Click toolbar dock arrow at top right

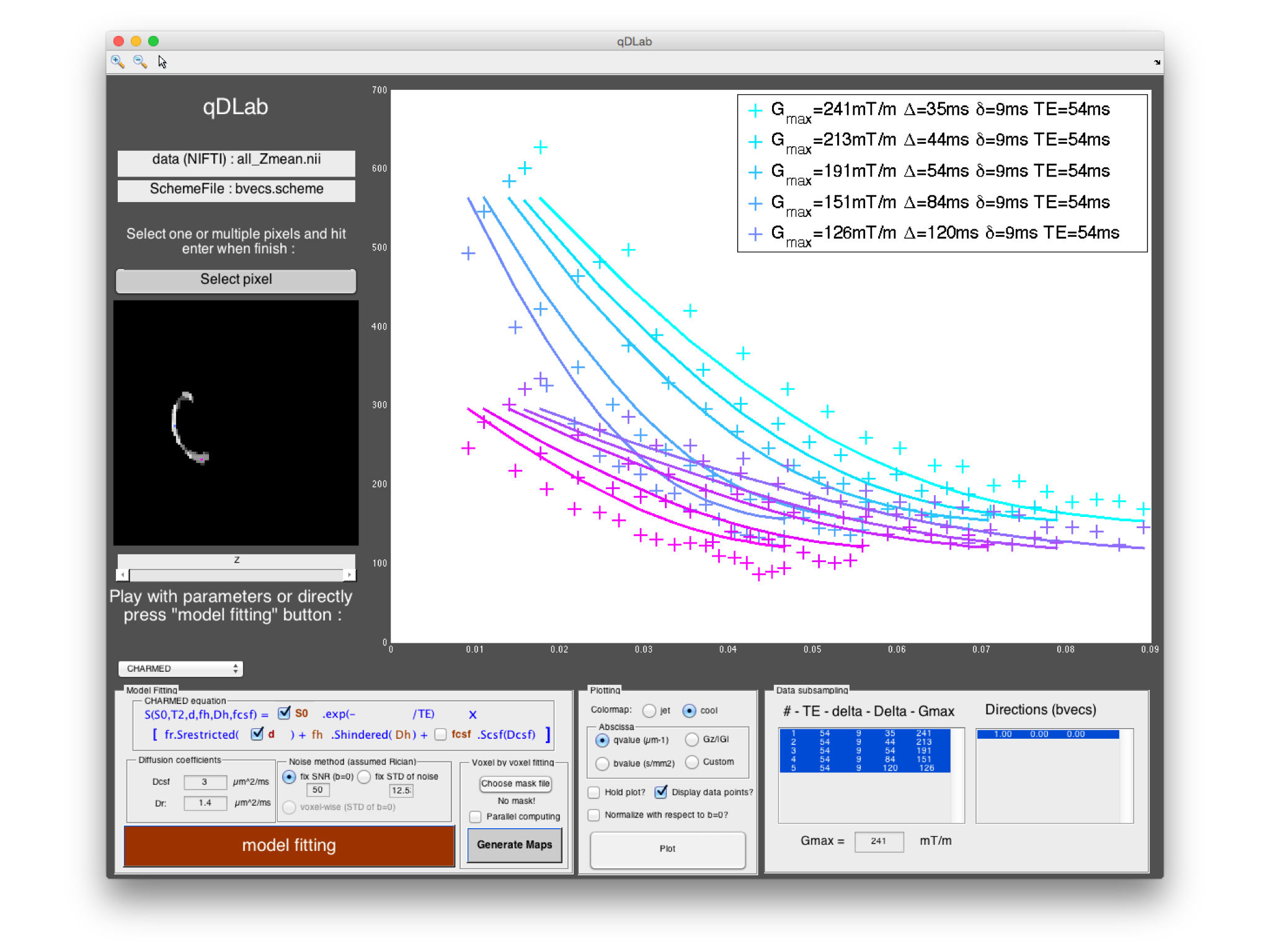point(1157,62)
